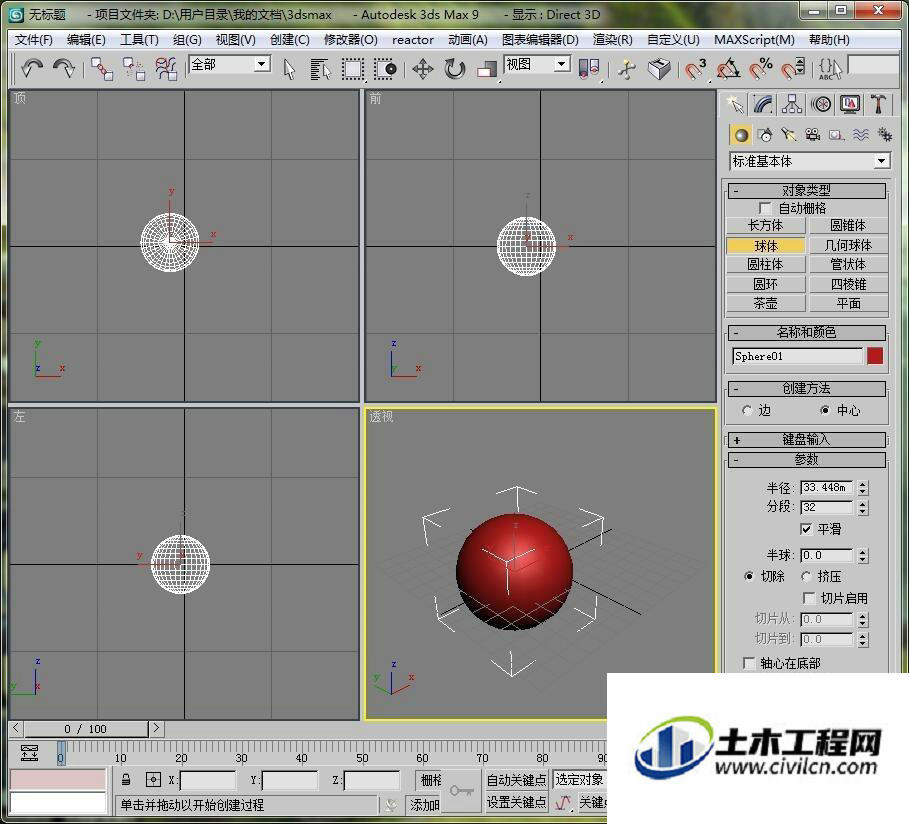
Task: Toggle the selection lock padlock icon
Action: 126,780
